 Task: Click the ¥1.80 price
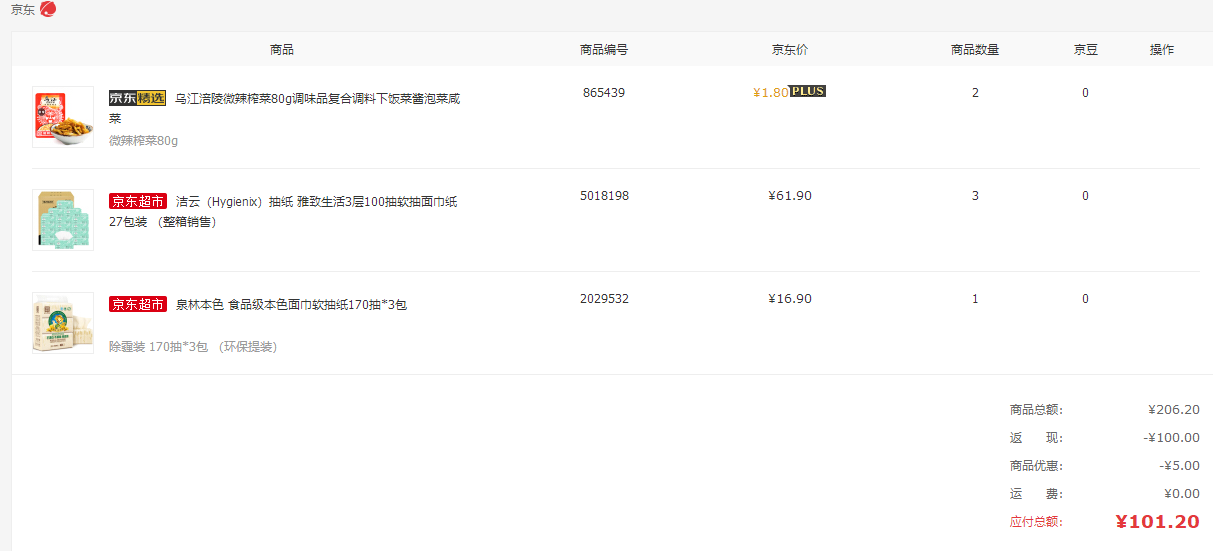click(x=770, y=93)
